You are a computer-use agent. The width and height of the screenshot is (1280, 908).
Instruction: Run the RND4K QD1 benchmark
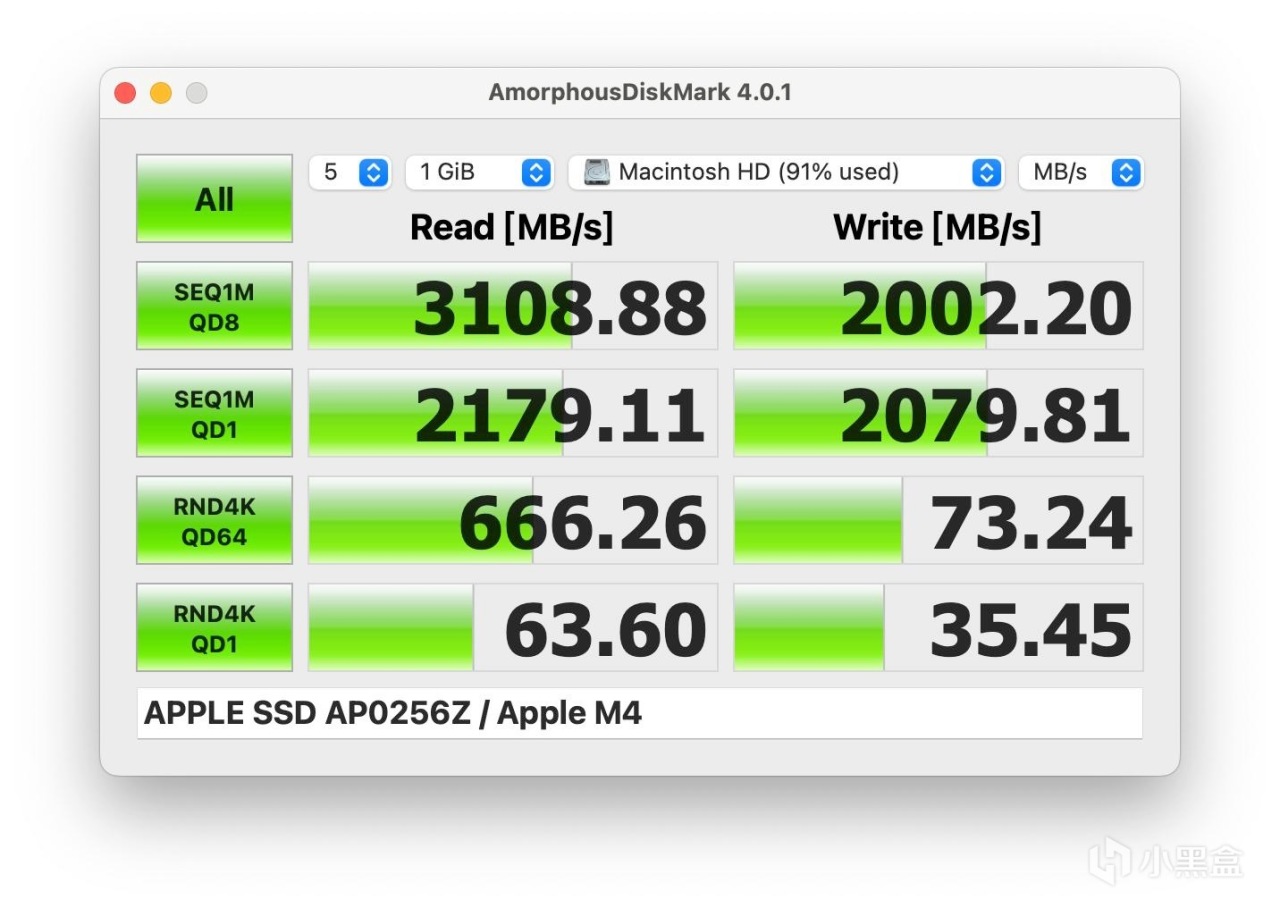[x=214, y=627]
